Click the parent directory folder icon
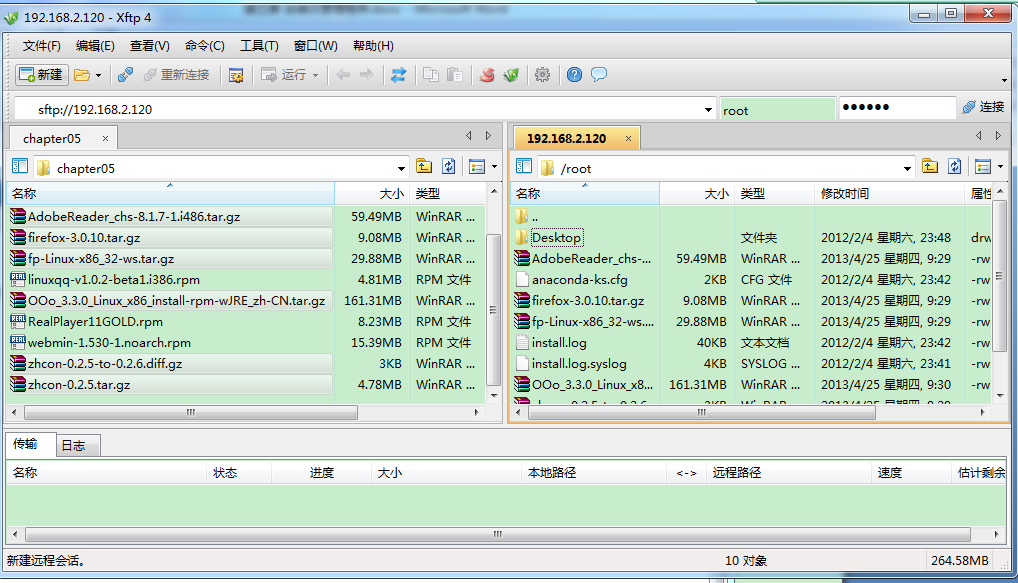1018x583 pixels. pyautogui.click(x=522, y=216)
